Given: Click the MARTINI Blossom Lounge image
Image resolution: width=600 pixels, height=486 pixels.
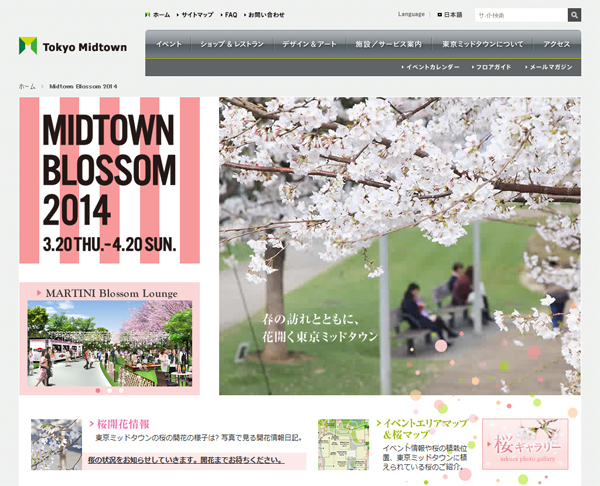Looking at the screenshot, I should point(109,344).
